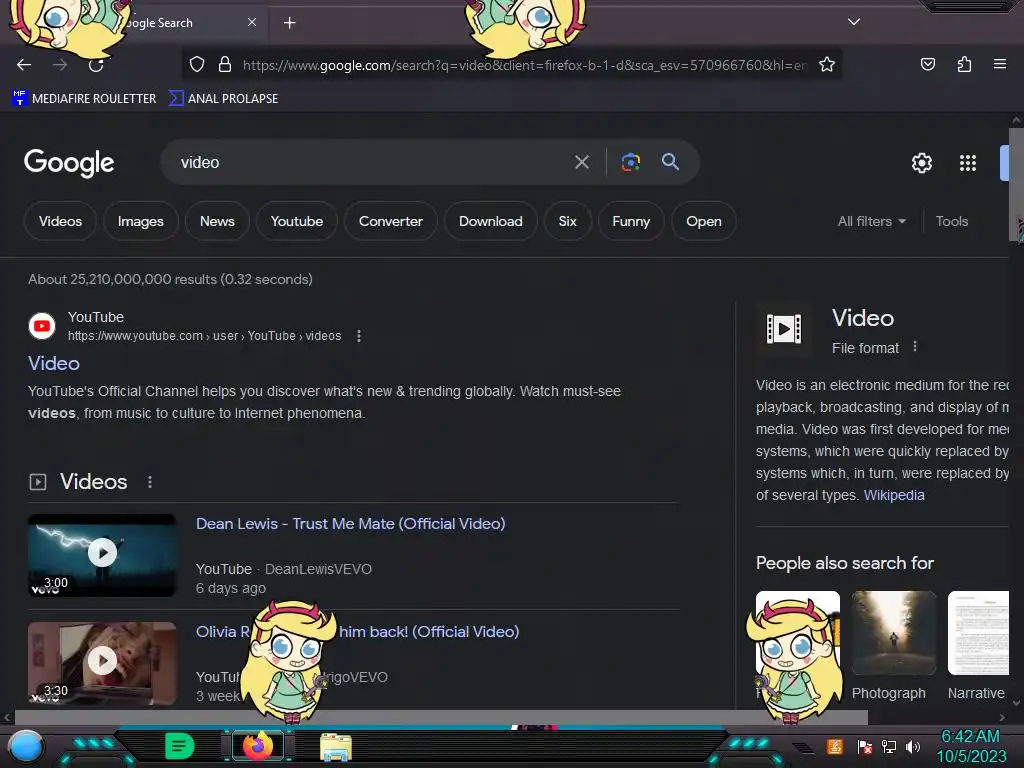The width and height of the screenshot is (1024, 768).
Task: Switch to the Firefox taskbar icon
Action: point(258,746)
